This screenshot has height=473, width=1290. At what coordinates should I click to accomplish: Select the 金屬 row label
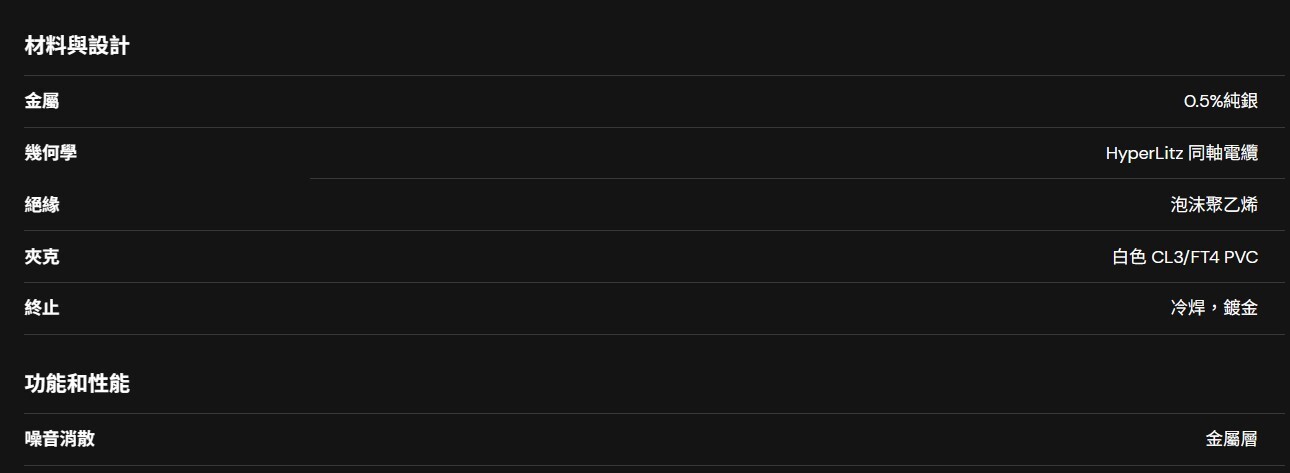(42, 101)
